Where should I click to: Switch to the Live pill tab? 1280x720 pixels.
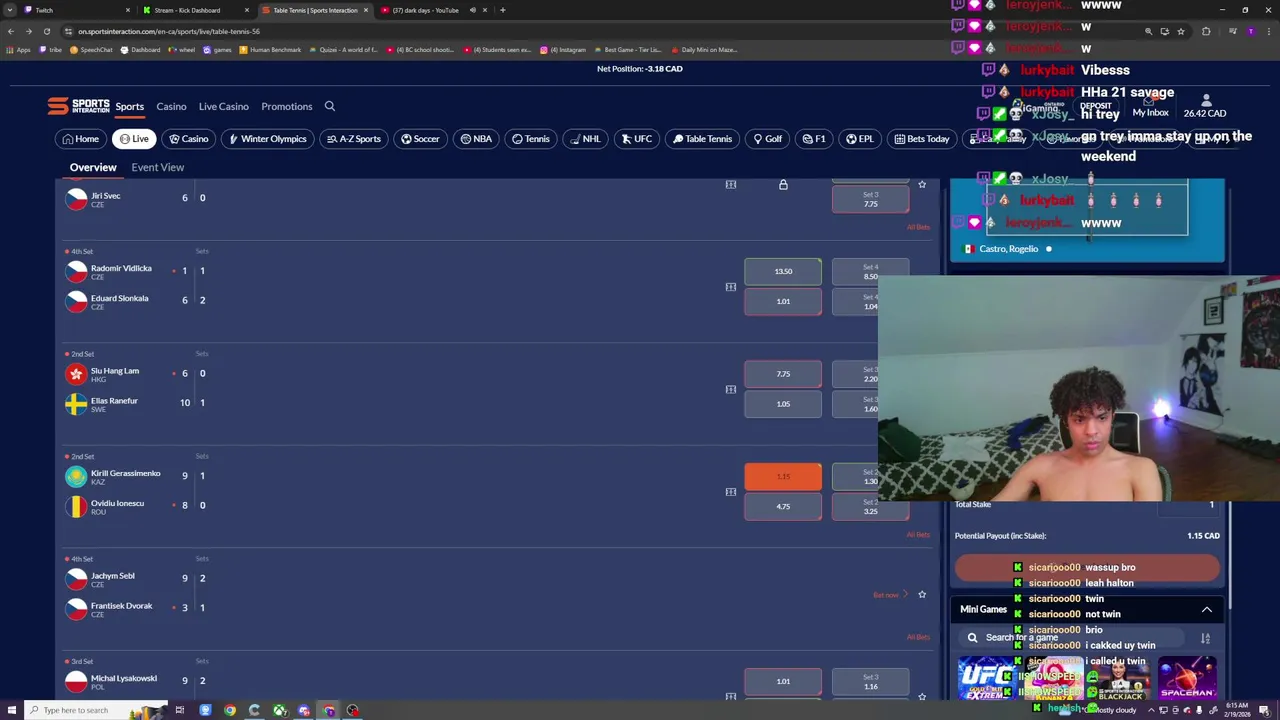tap(134, 139)
